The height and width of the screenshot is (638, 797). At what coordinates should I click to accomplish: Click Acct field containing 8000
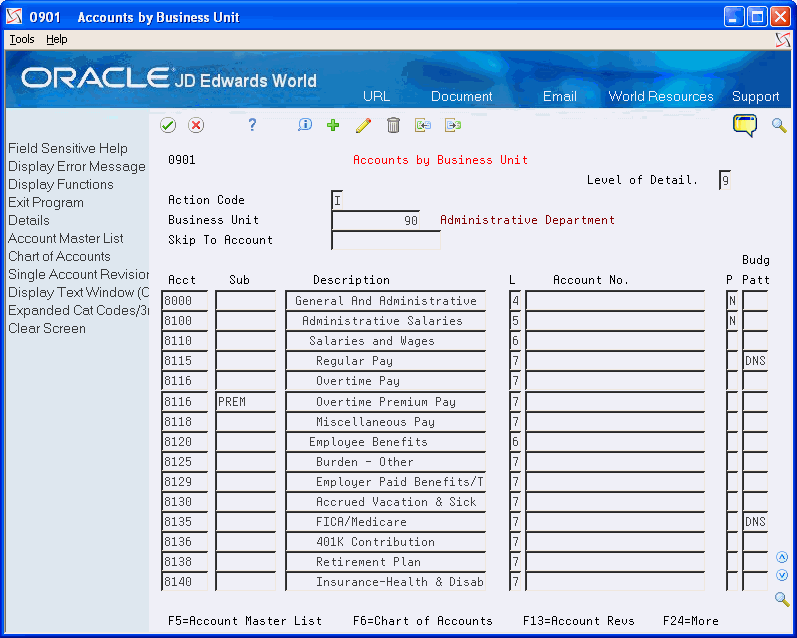point(185,300)
